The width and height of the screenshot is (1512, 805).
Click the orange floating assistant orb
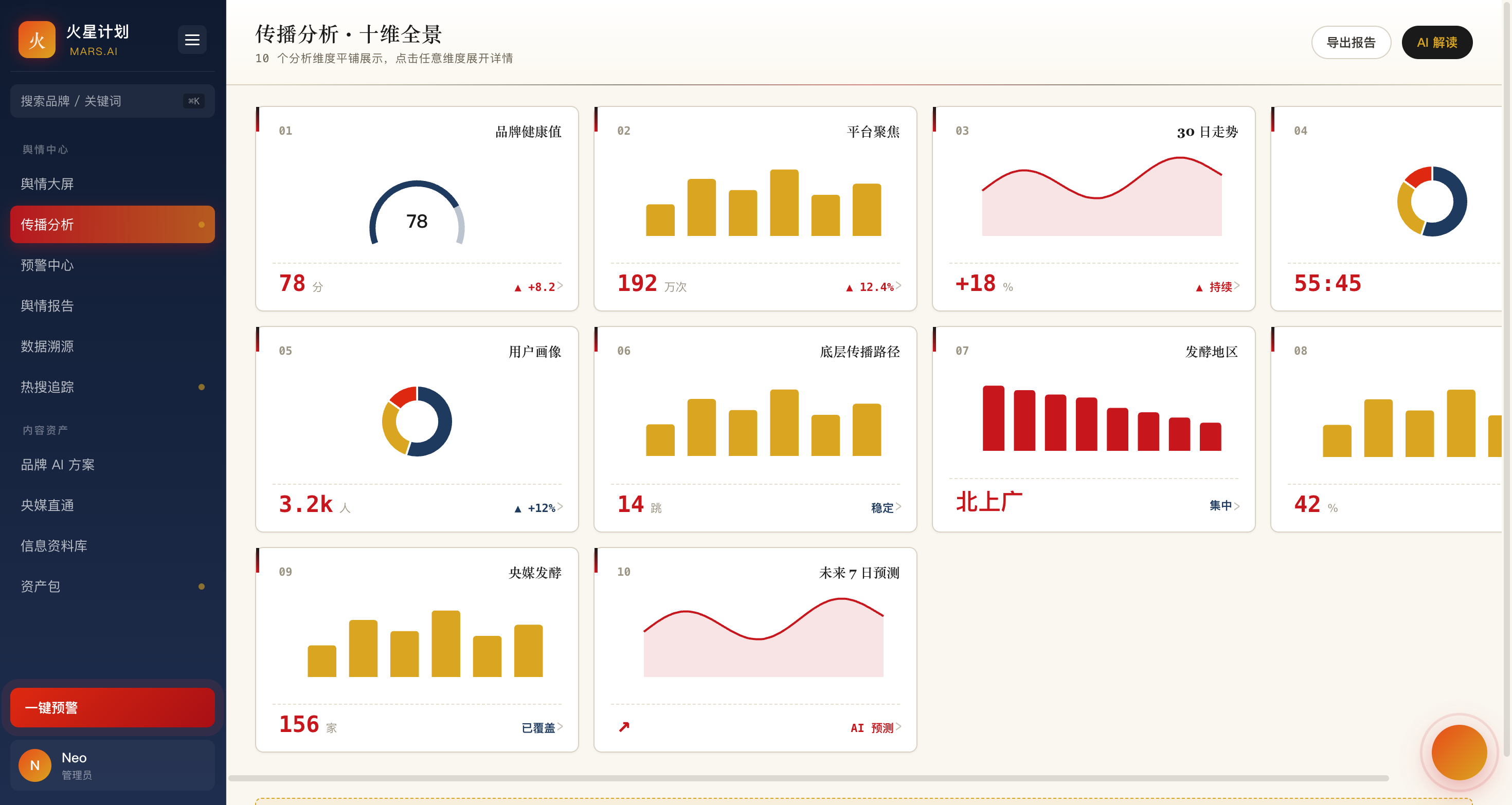click(1459, 752)
